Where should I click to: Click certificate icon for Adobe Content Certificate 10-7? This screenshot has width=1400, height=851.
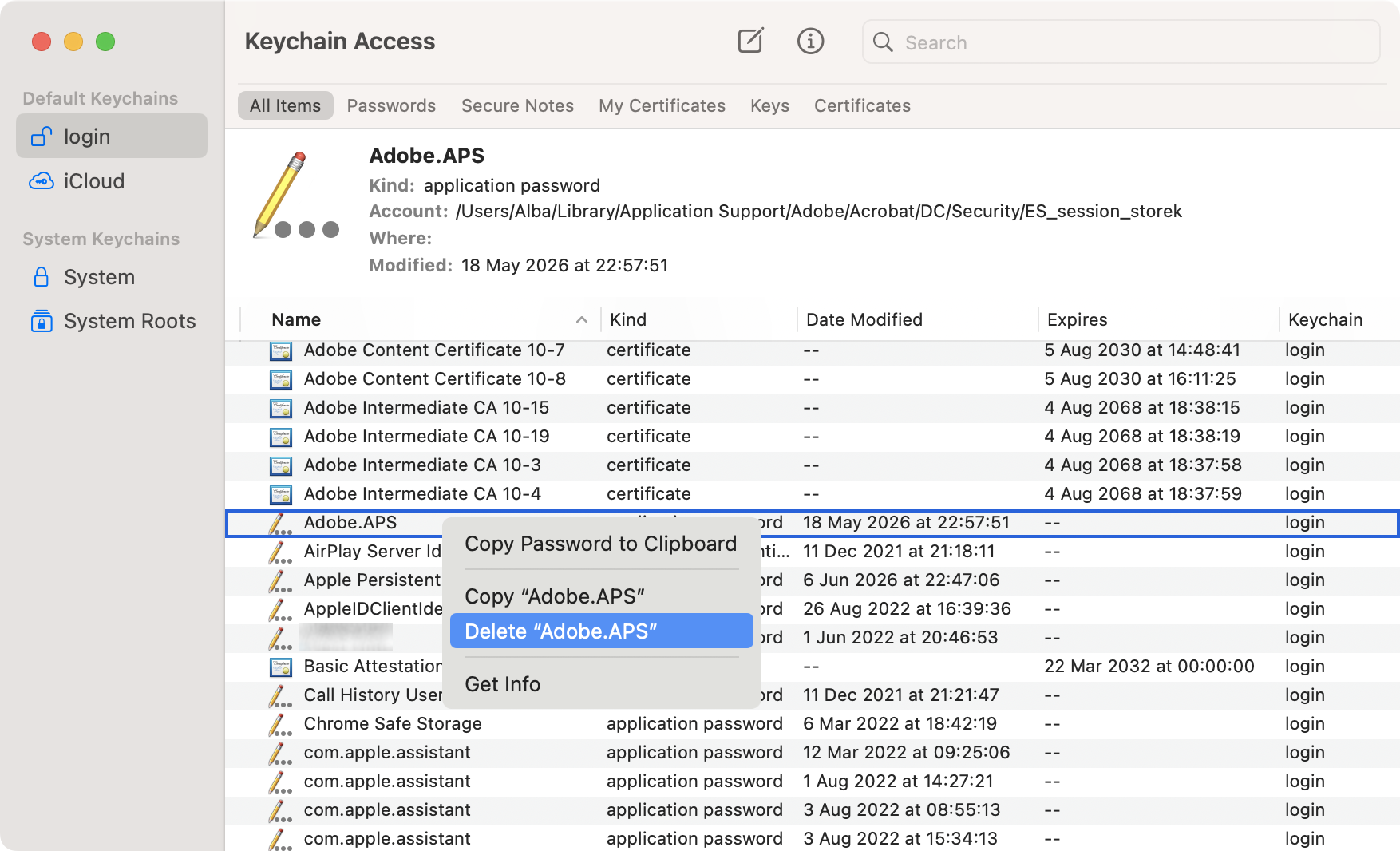tap(281, 350)
